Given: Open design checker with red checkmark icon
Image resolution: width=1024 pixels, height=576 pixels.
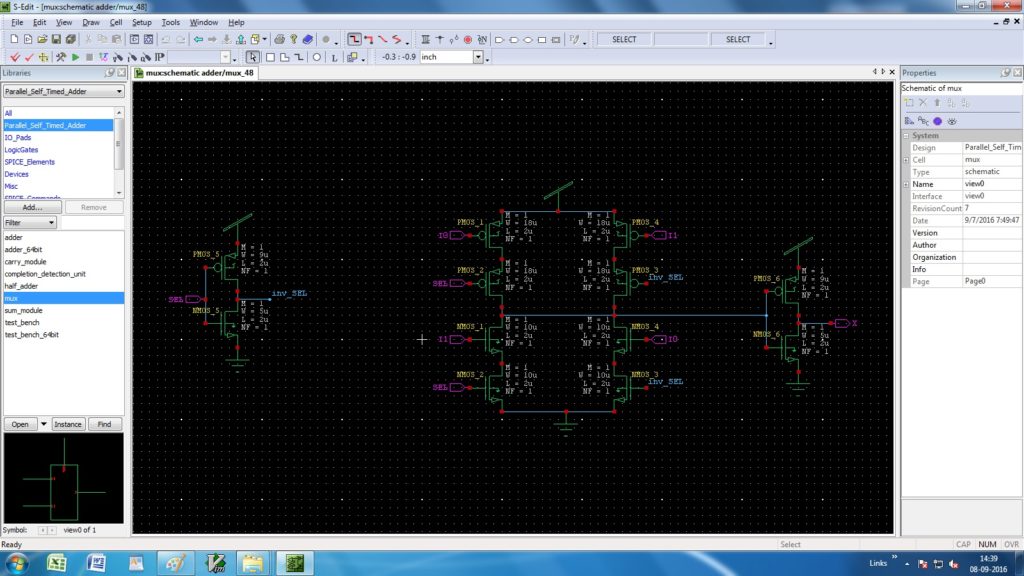Looking at the screenshot, I should (15, 57).
